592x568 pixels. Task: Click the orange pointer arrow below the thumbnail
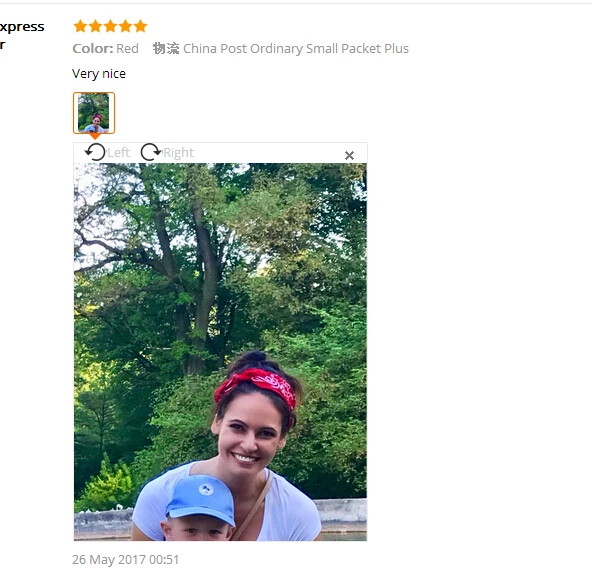click(94, 136)
